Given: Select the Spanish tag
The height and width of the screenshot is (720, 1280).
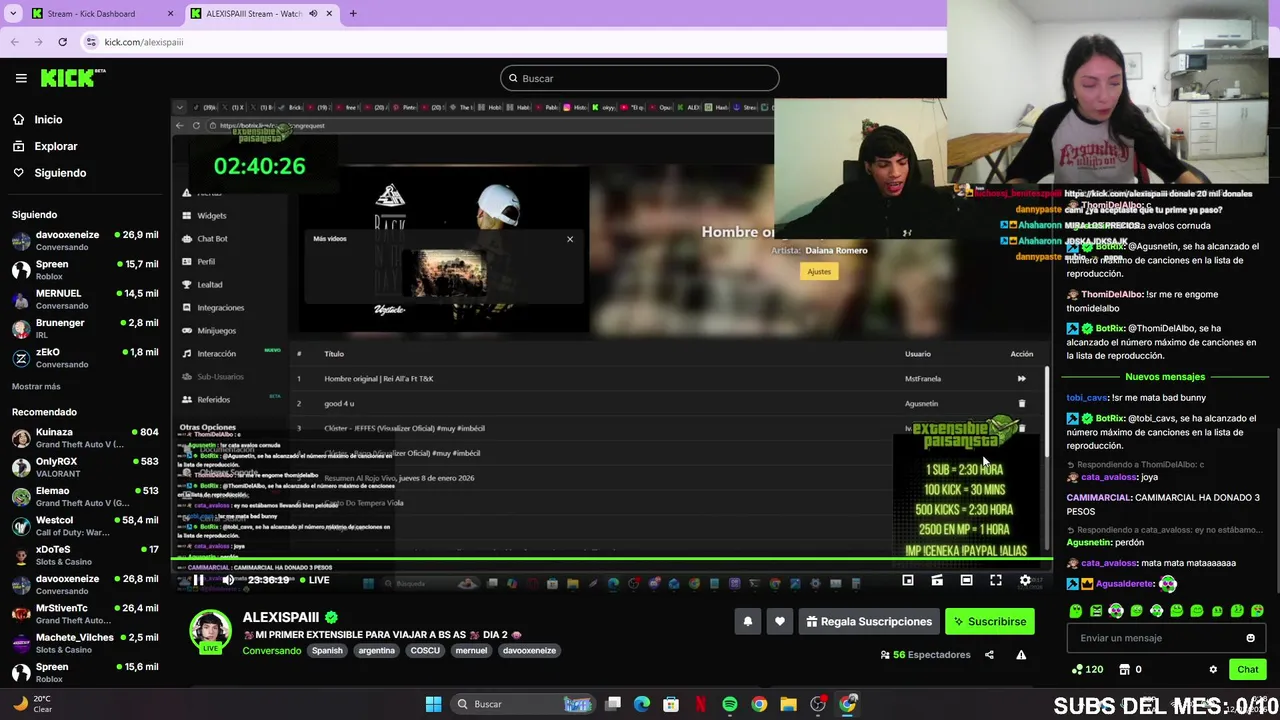Looking at the screenshot, I should (x=327, y=650).
